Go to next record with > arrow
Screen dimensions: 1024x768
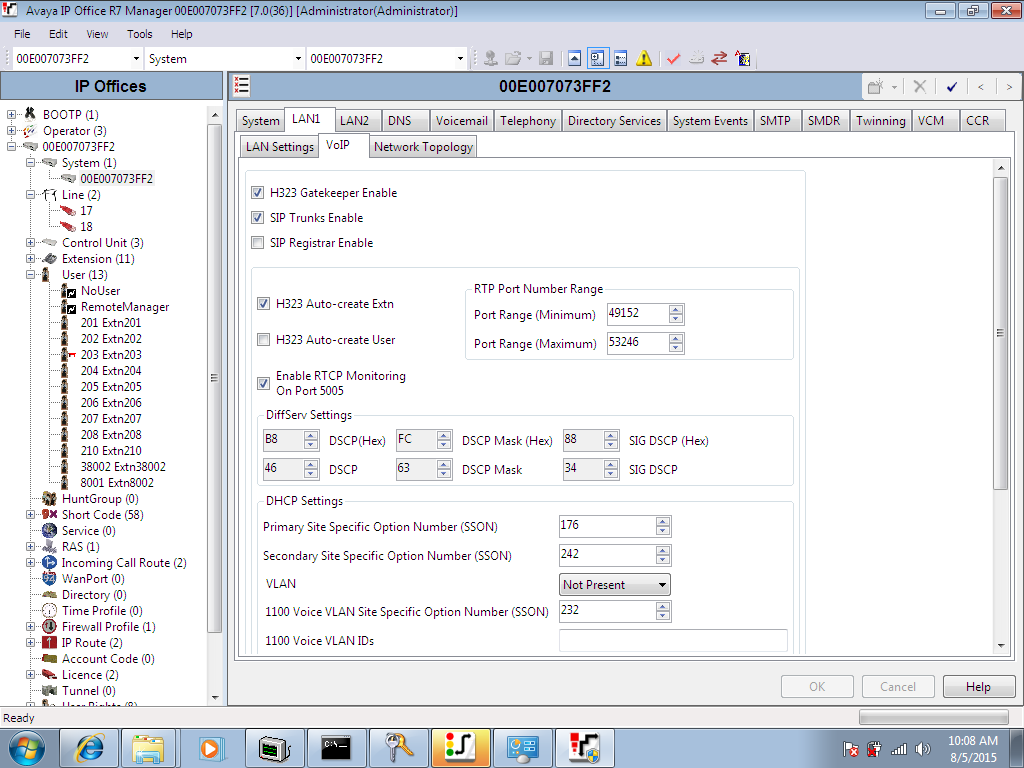coord(1009,86)
